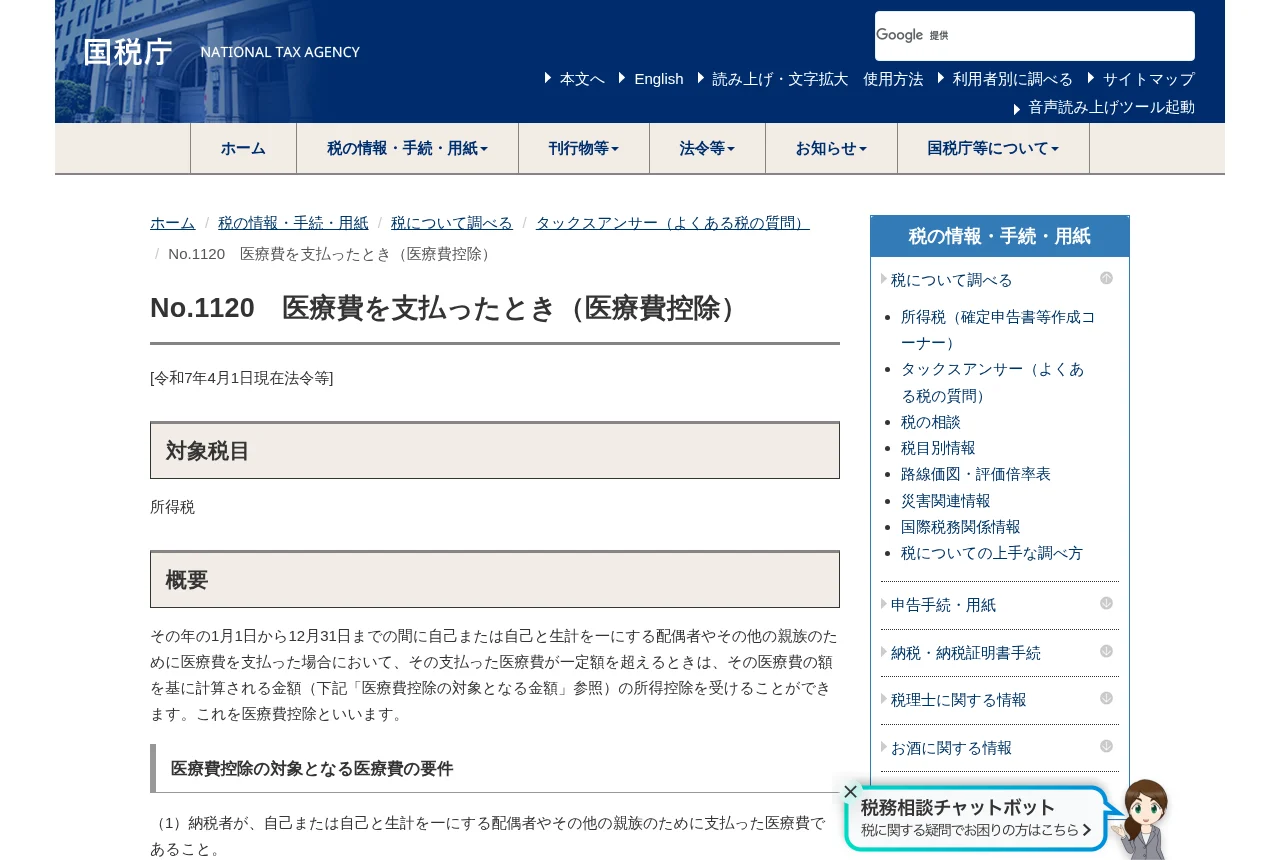Close the tax chatbot banner with X
The width and height of the screenshot is (1280, 860).
(x=850, y=792)
